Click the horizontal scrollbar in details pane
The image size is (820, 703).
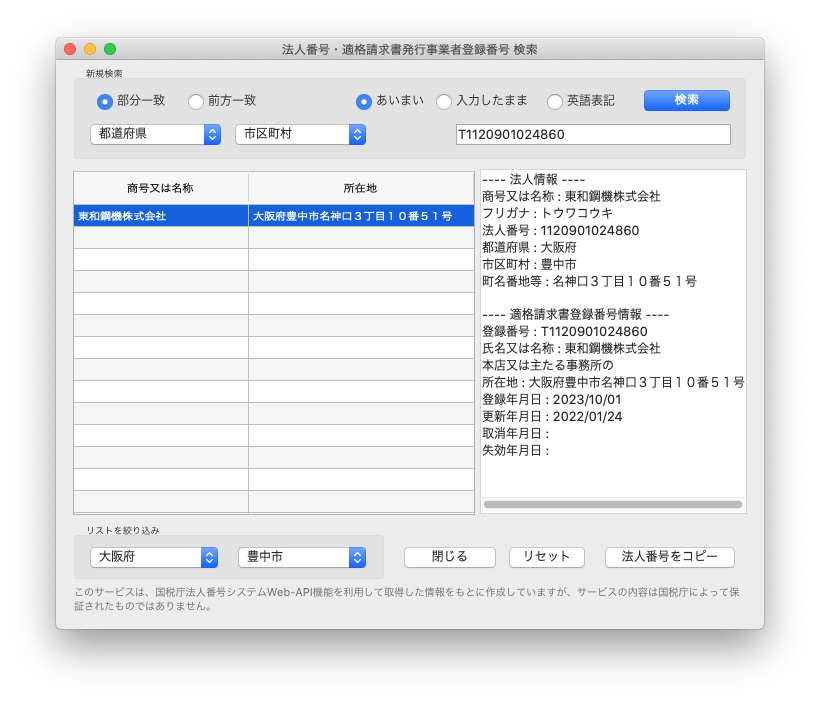tap(612, 505)
